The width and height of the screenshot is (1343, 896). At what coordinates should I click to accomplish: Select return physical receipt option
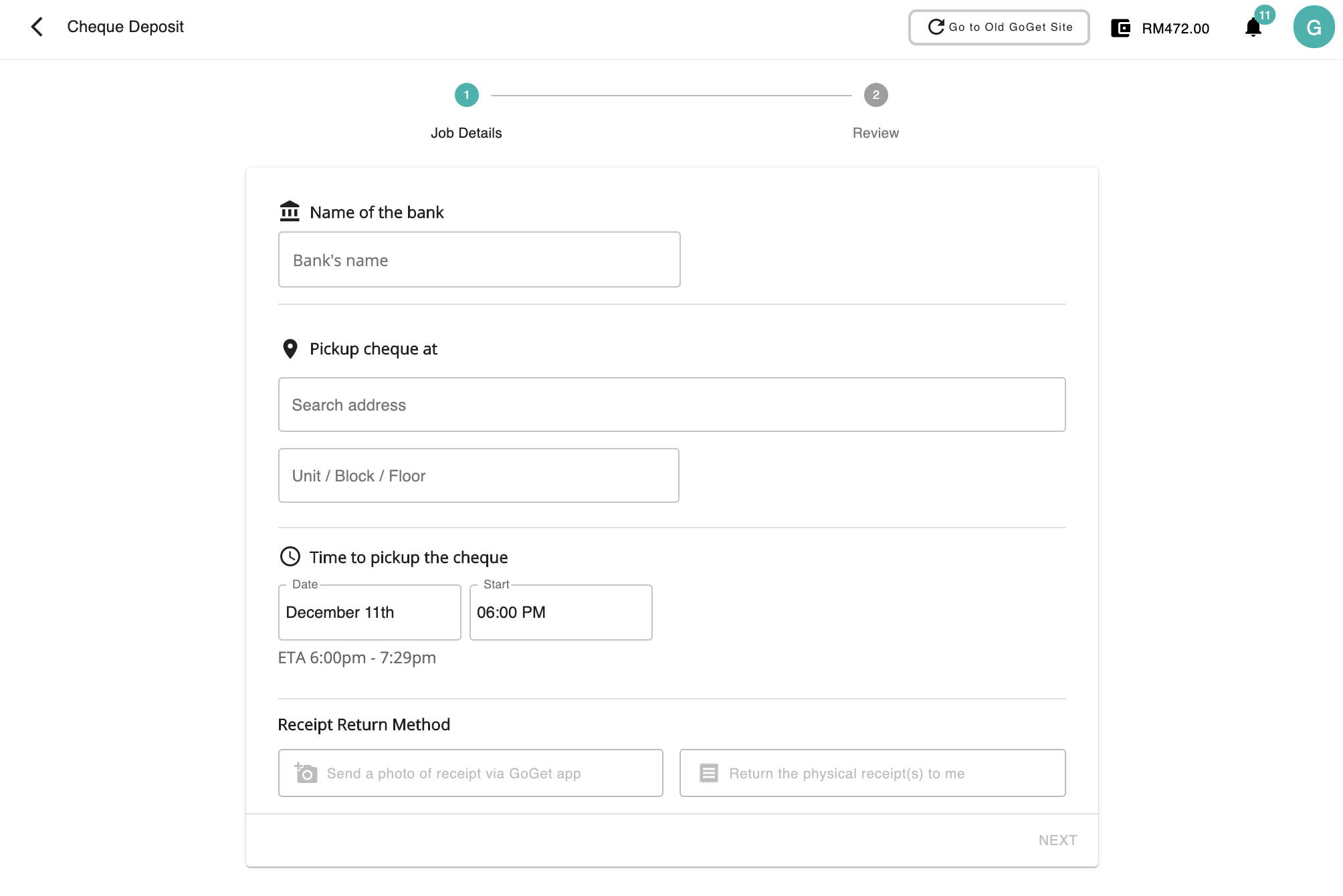point(872,773)
